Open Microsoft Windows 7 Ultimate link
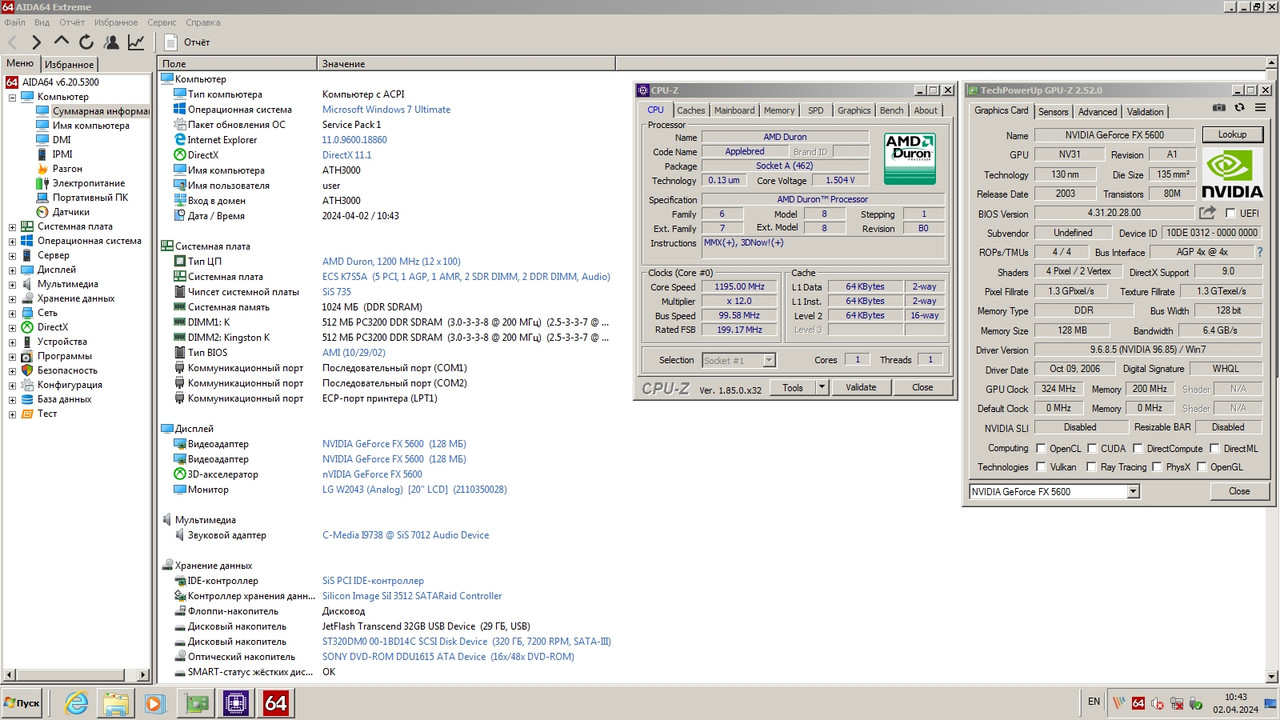Viewport: 1280px width, 720px height. pyautogui.click(x=386, y=110)
